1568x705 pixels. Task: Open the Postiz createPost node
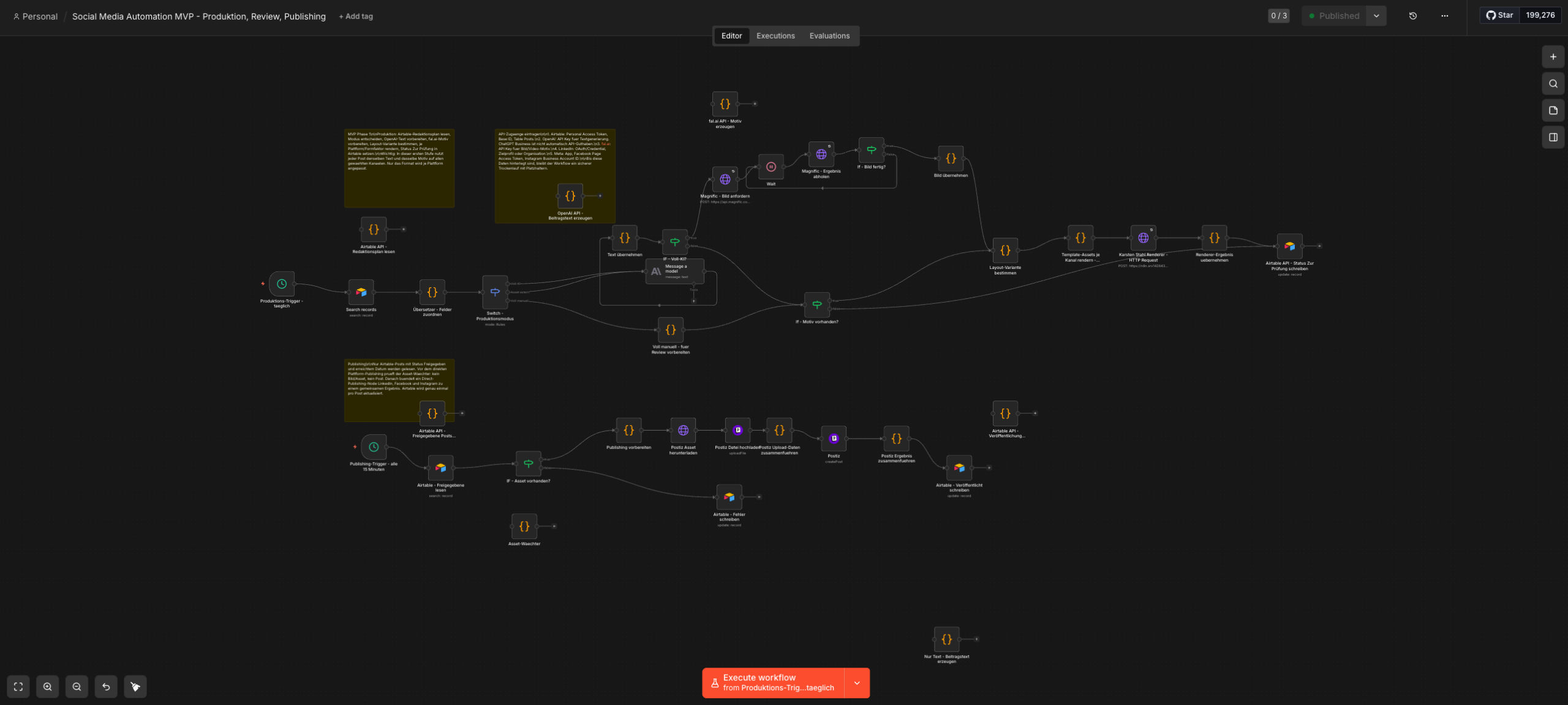(x=834, y=439)
